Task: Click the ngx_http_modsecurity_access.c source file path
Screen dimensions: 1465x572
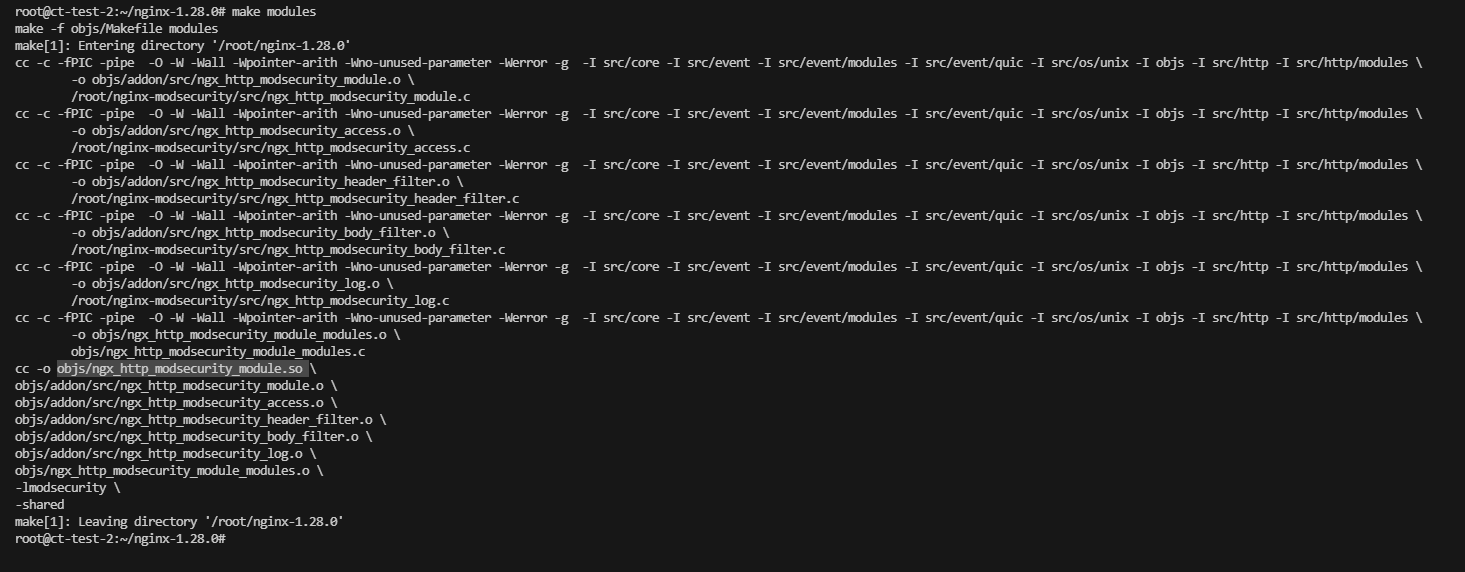Action: pyautogui.click(x=270, y=148)
